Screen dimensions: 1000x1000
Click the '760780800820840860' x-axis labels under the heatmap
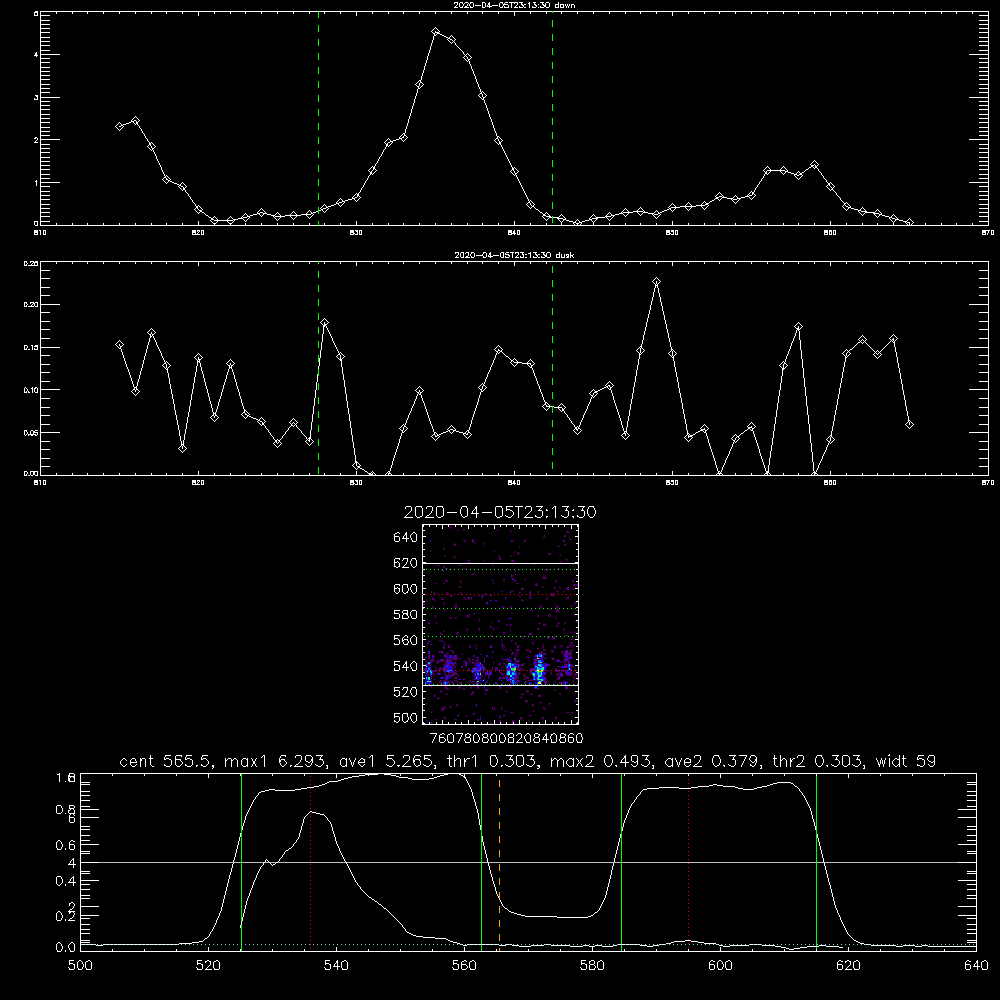[x=506, y=738]
